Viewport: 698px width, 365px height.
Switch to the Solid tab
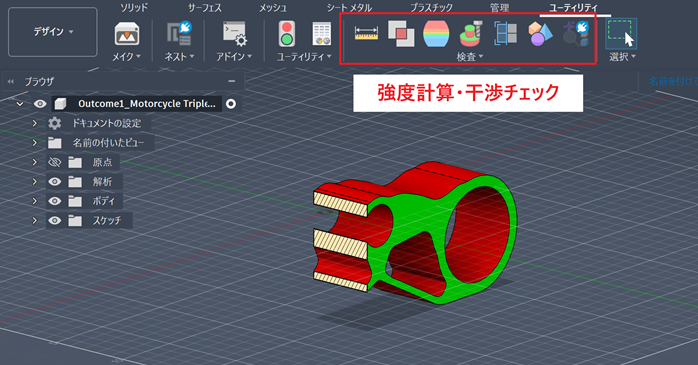[134, 8]
